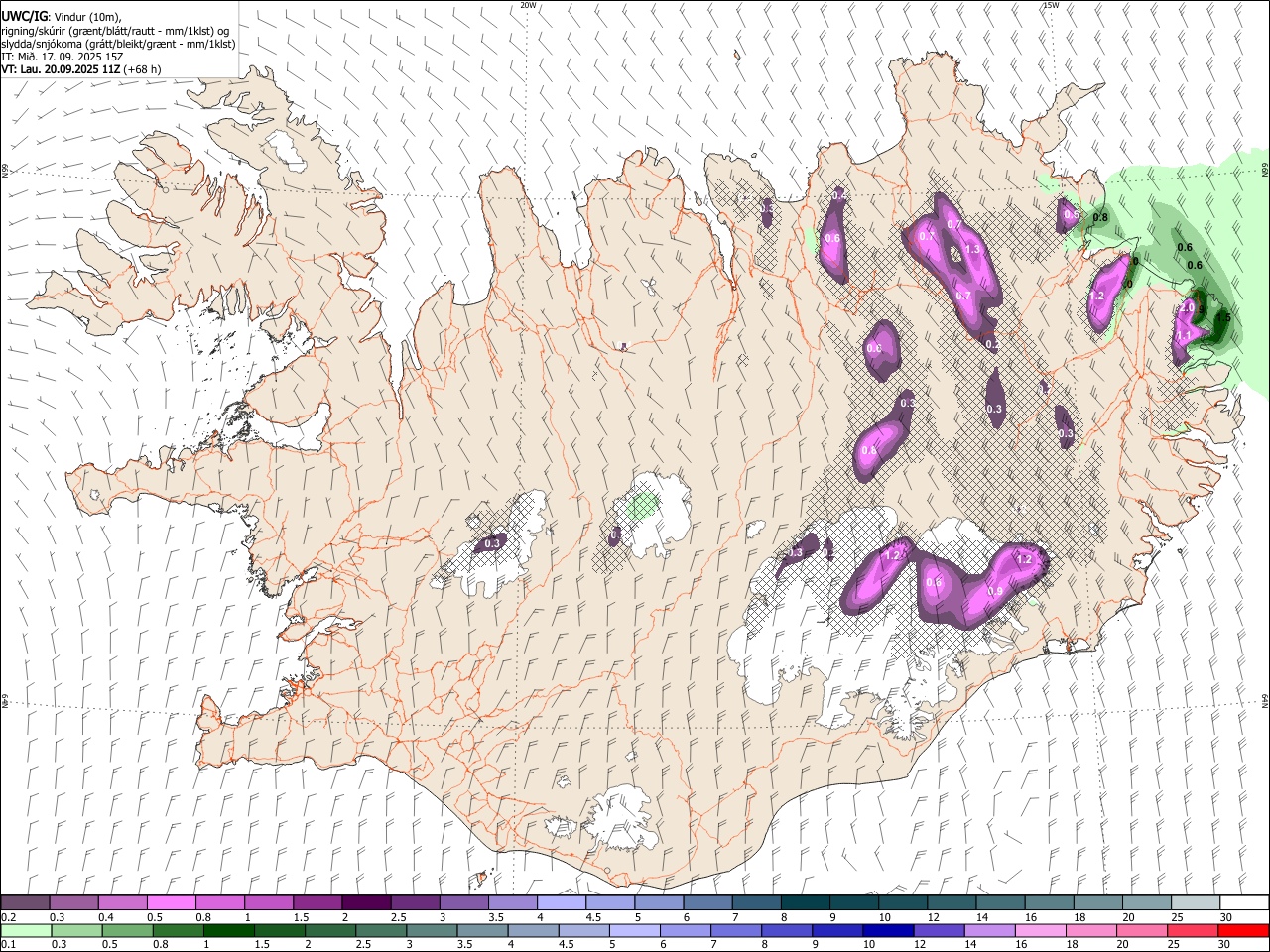Screen dimensions: 1270x952
Task: Click the 20W longitude label at the top edge
Action: (528, 5)
